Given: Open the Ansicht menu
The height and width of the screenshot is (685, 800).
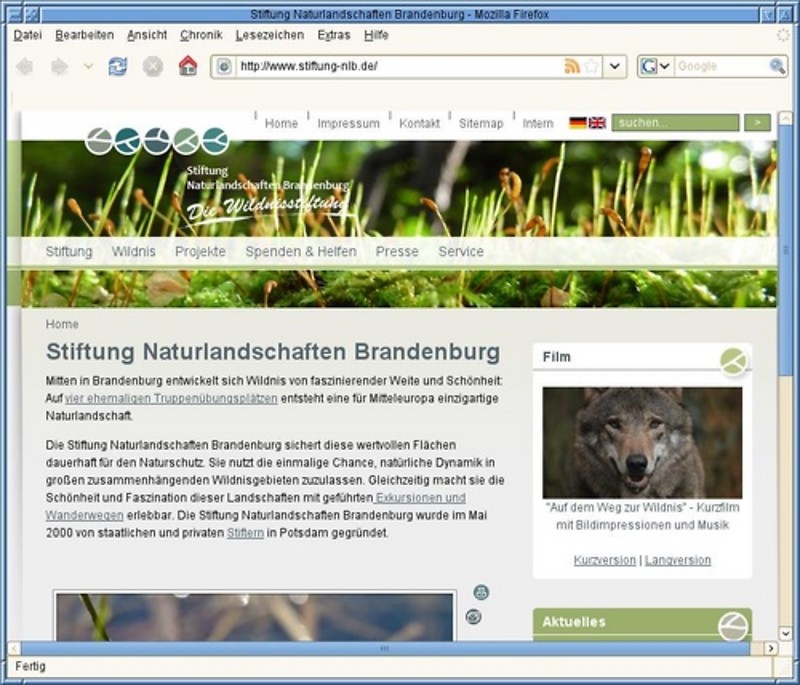Looking at the screenshot, I should tap(147, 35).
